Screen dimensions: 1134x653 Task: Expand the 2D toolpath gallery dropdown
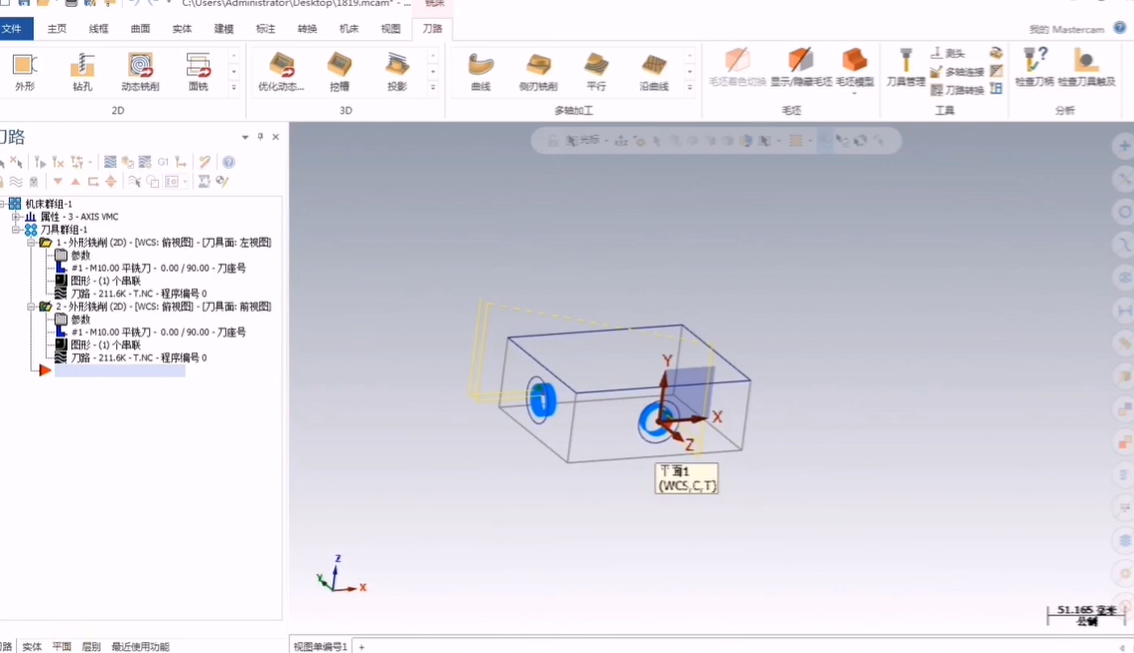[234, 88]
